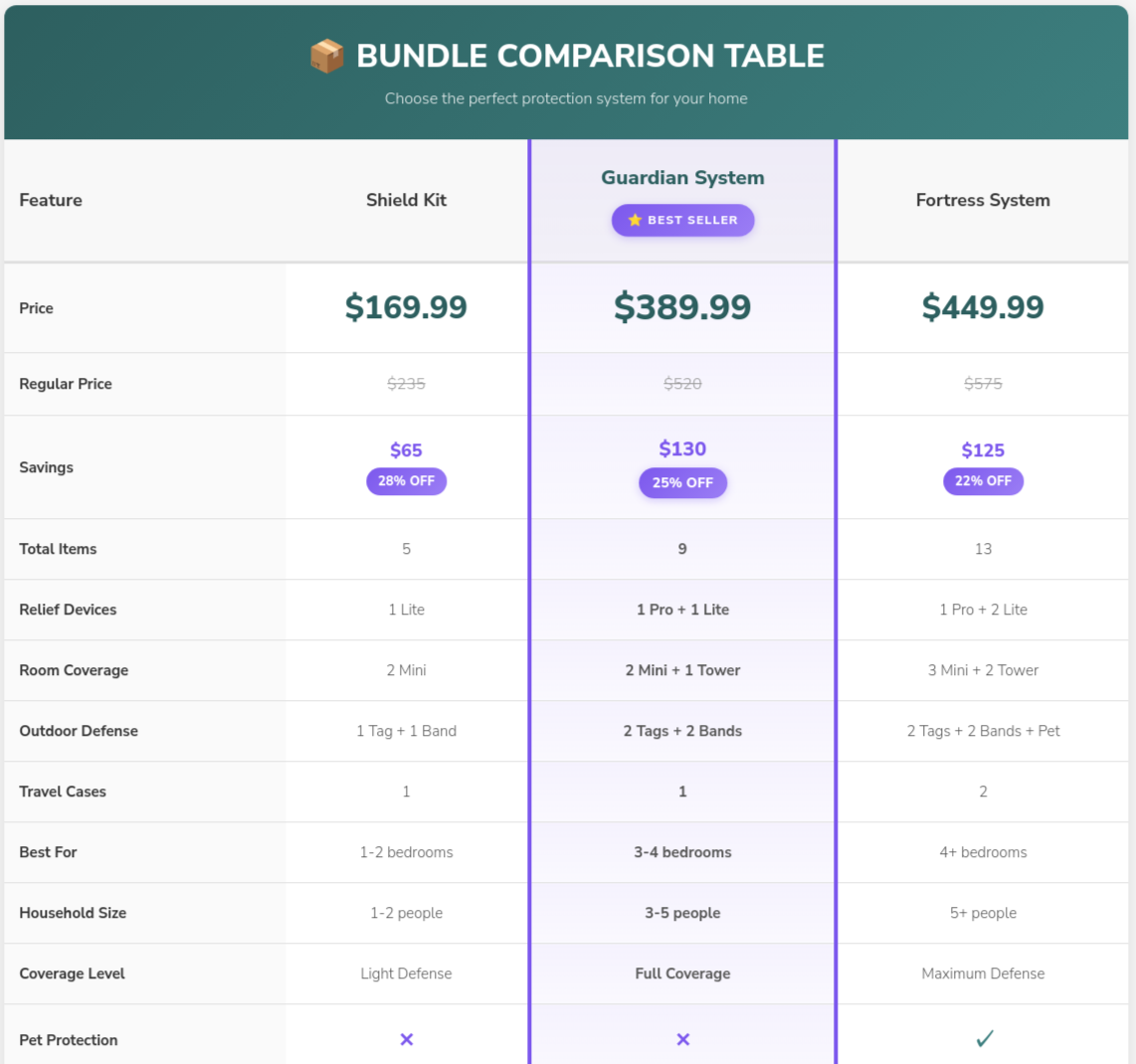Click the 22% OFF badge
The height and width of the screenshot is (1064, 1136).
pyautogui.click(x=983, y=481)
